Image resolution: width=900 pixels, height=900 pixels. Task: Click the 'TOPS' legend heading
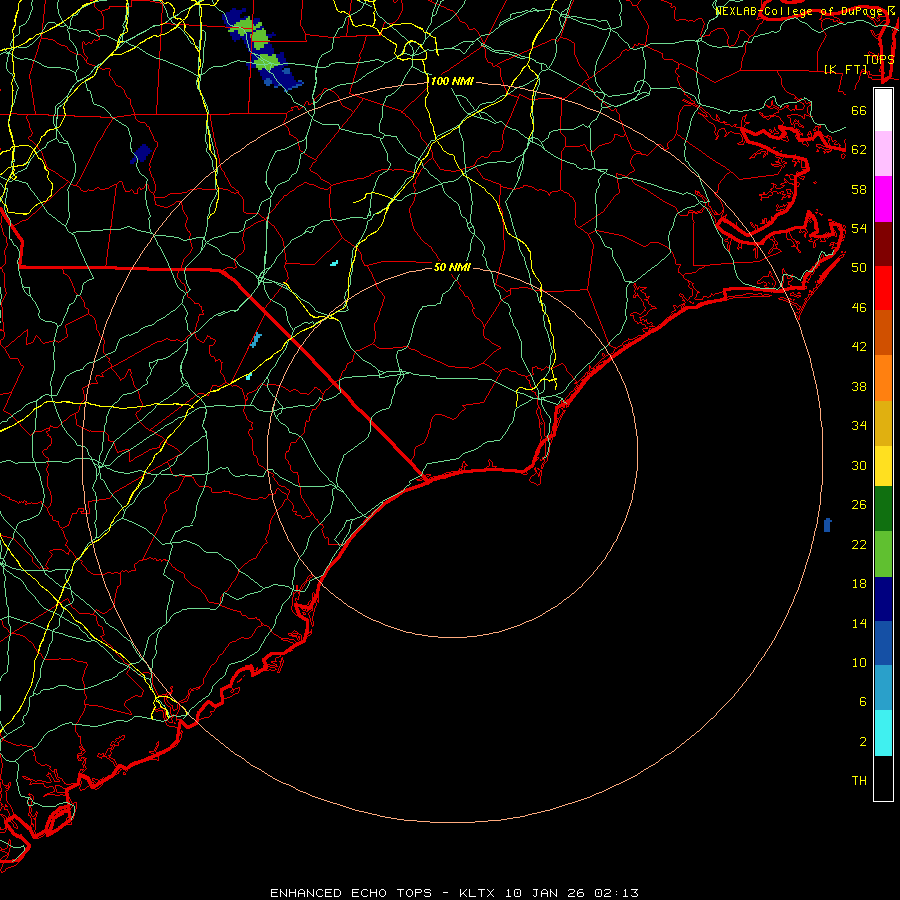point(879,59)
